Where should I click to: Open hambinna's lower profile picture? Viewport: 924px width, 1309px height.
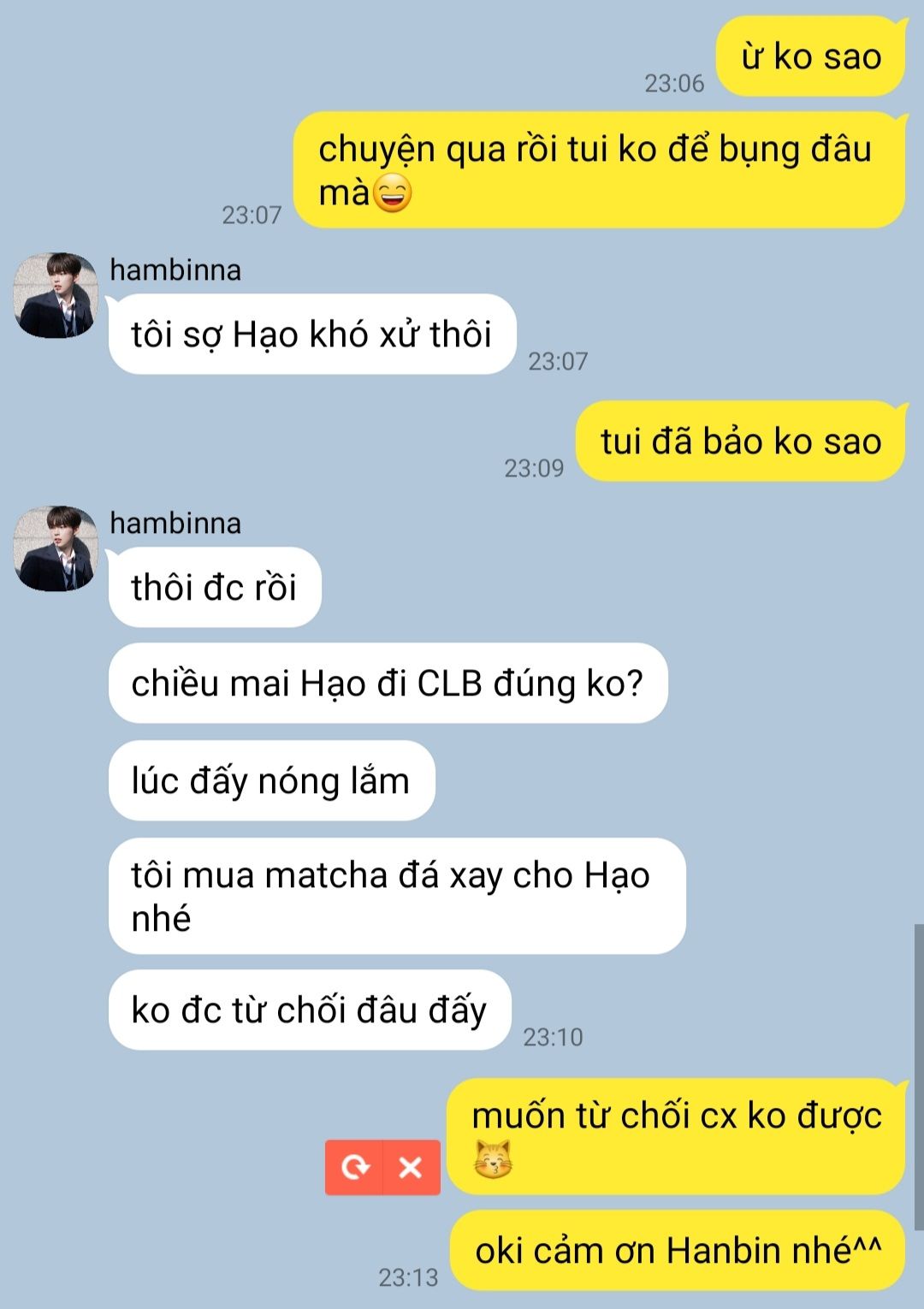[56, 548]
